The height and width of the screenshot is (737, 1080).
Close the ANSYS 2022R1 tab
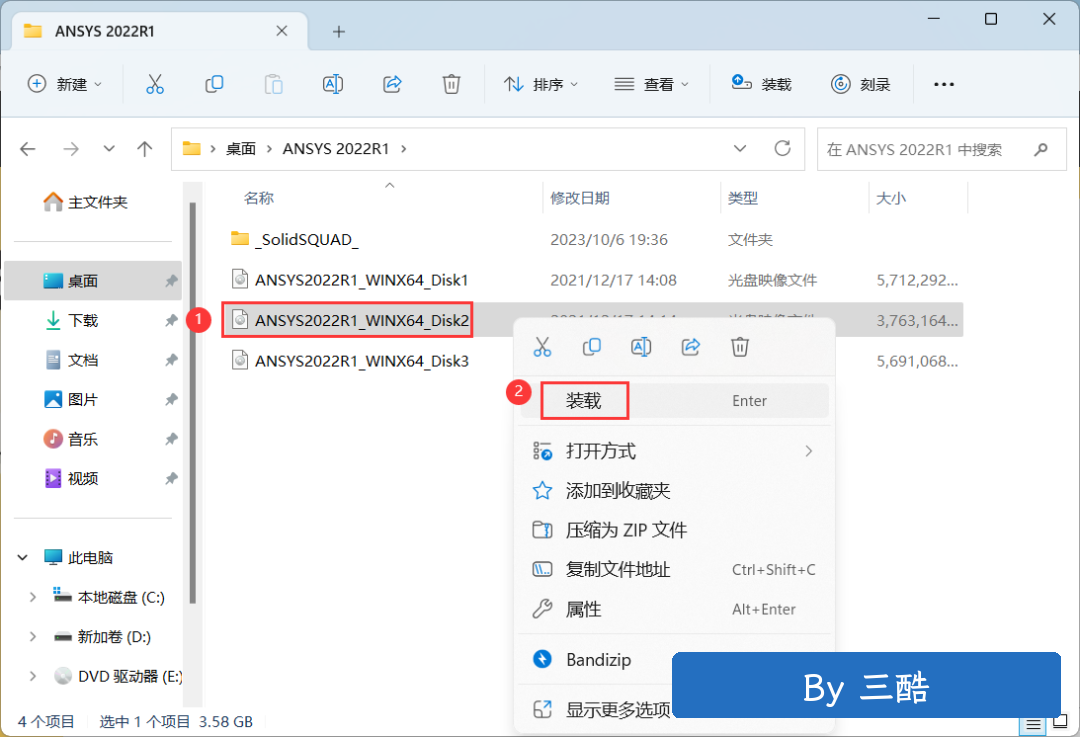click(x=282, y=31)
